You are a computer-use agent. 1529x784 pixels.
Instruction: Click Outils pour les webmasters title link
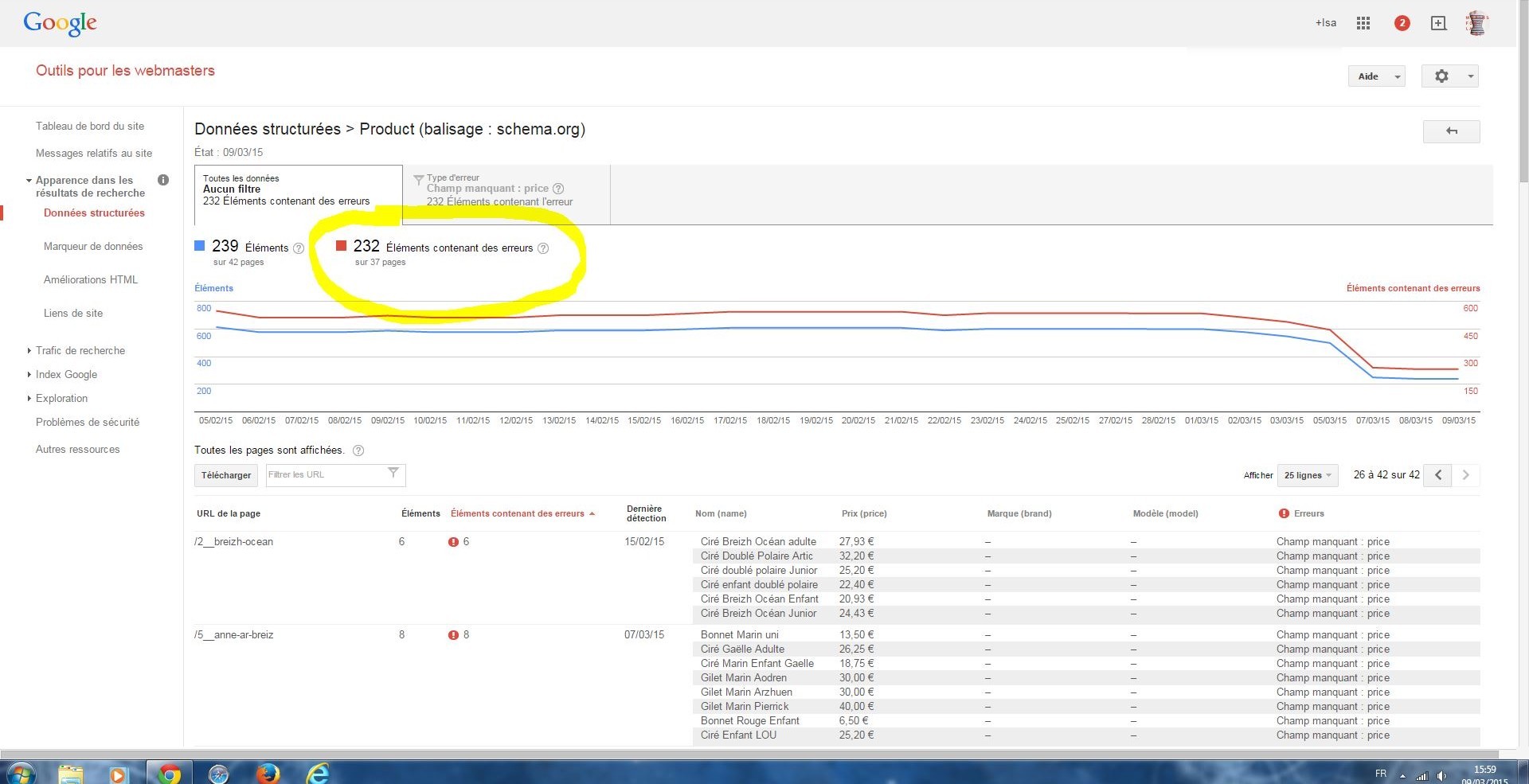click(x=125, y=70)
